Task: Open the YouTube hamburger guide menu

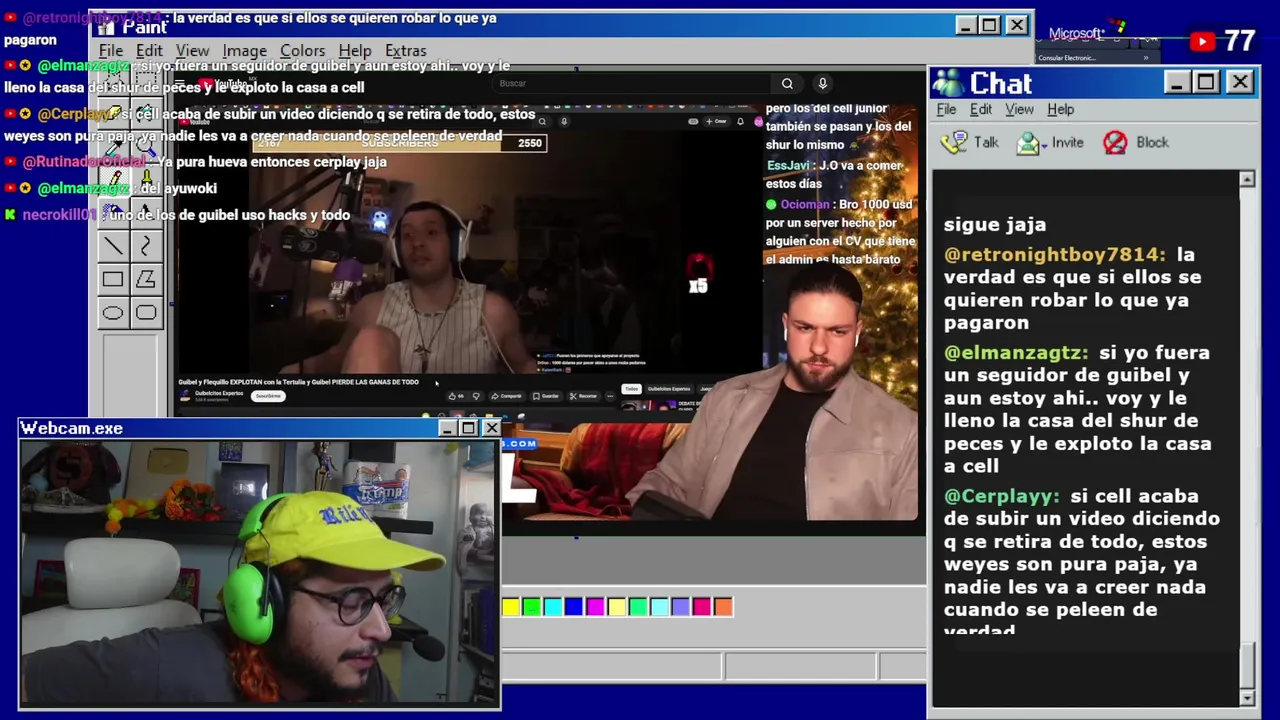Action: pyautogui.click(x=180, y=82)
